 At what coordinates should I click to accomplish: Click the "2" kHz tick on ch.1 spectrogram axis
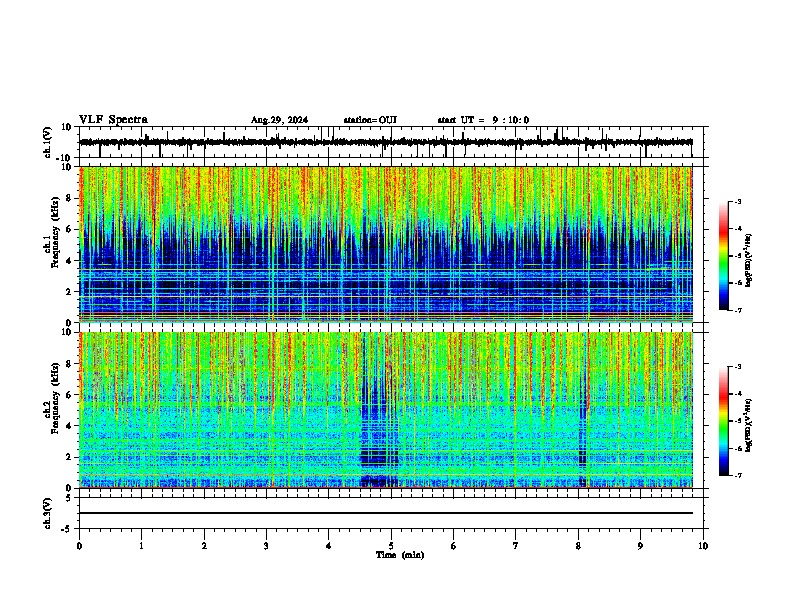(70, 291)
